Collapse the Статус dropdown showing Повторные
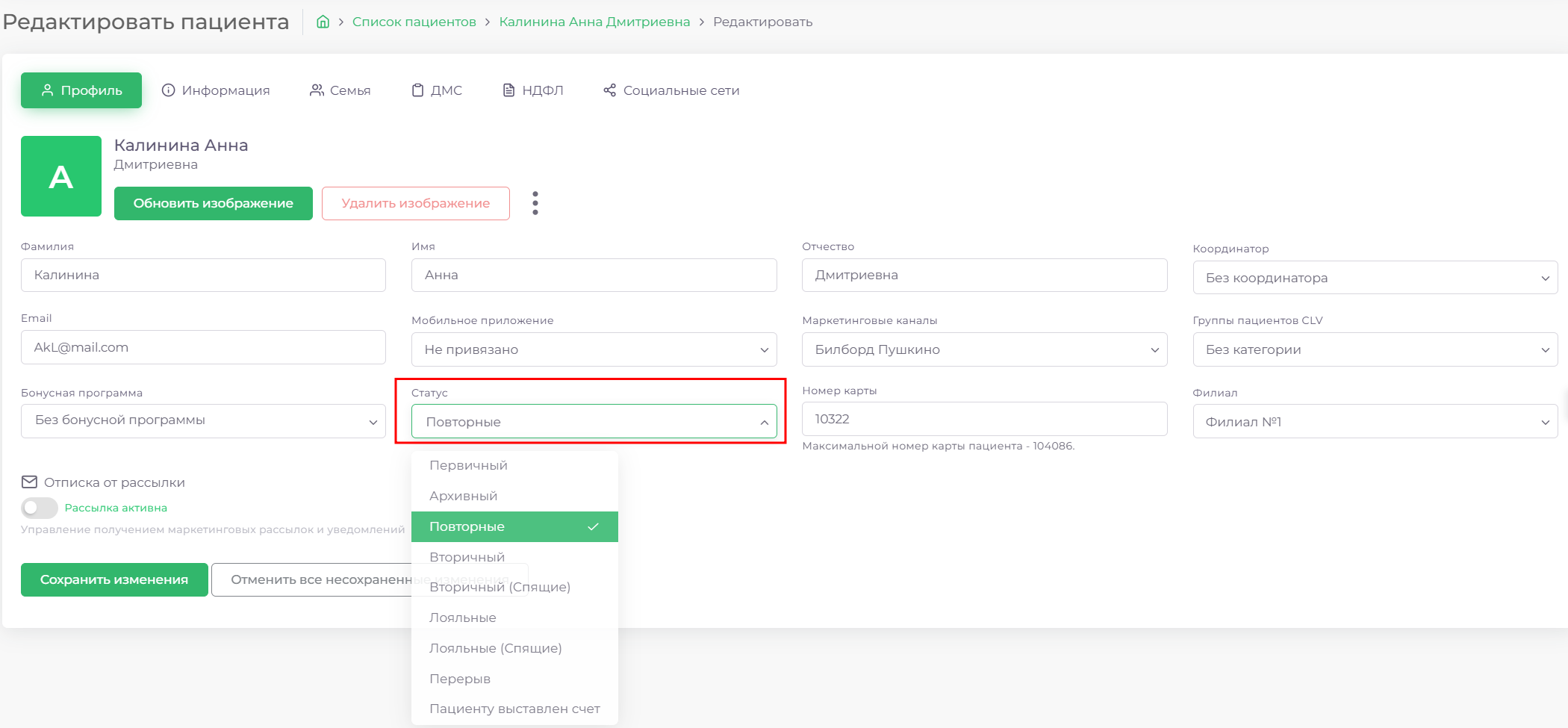1568x728 pixels. pos(594,422)
